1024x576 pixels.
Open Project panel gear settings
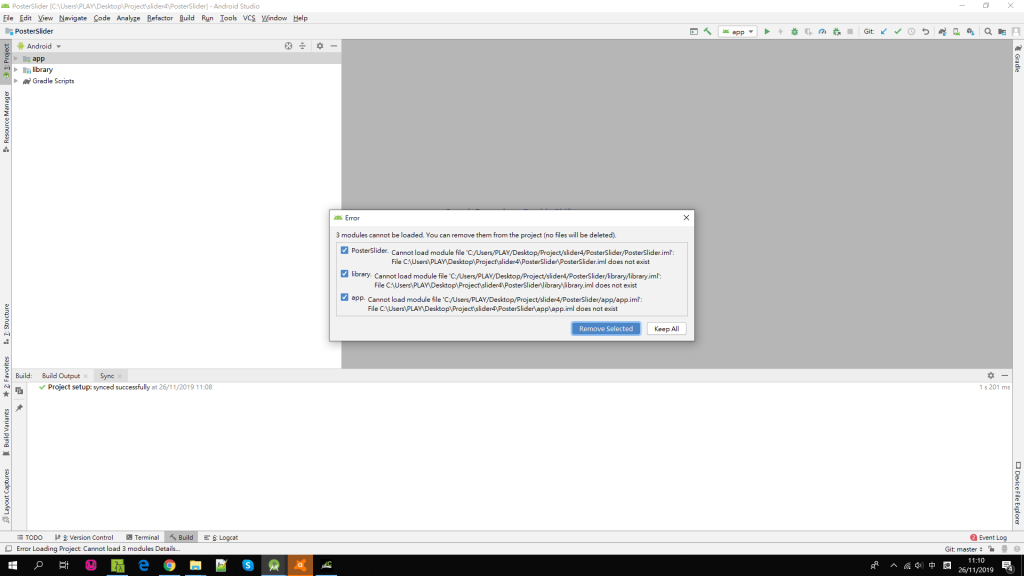tap(320, 46)
